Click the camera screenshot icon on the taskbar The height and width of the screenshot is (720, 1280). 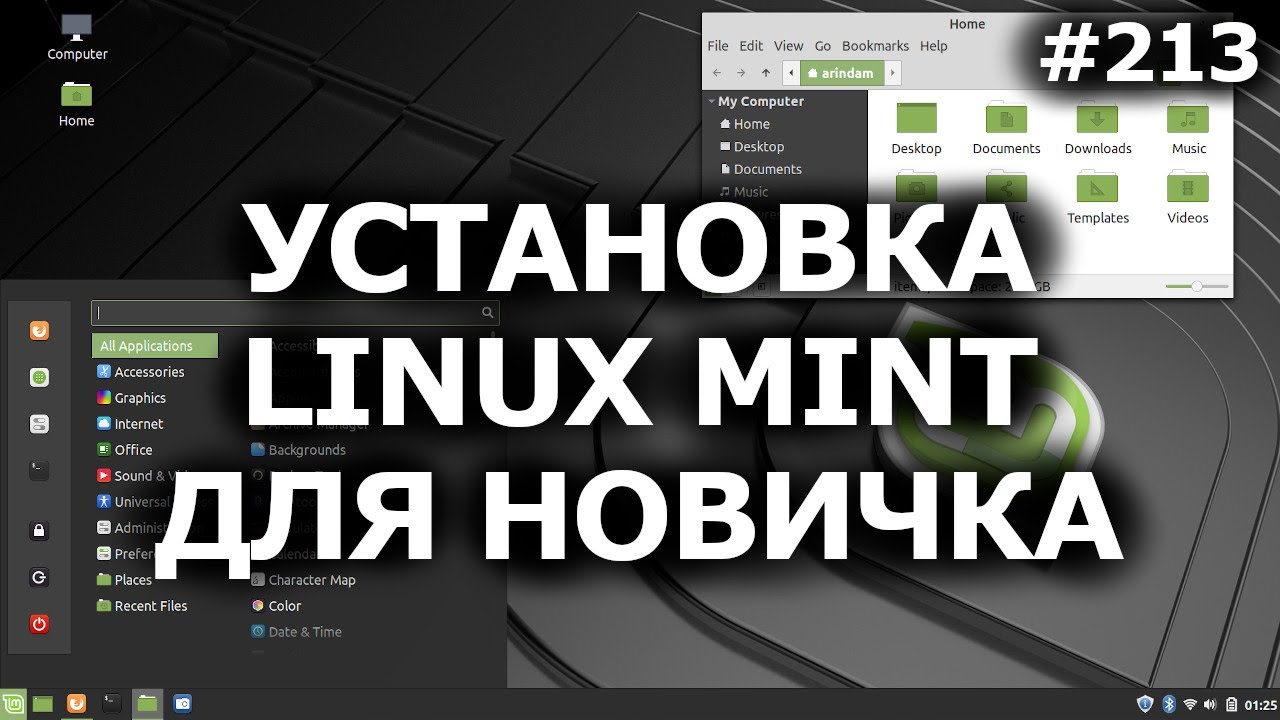point(182,703)
